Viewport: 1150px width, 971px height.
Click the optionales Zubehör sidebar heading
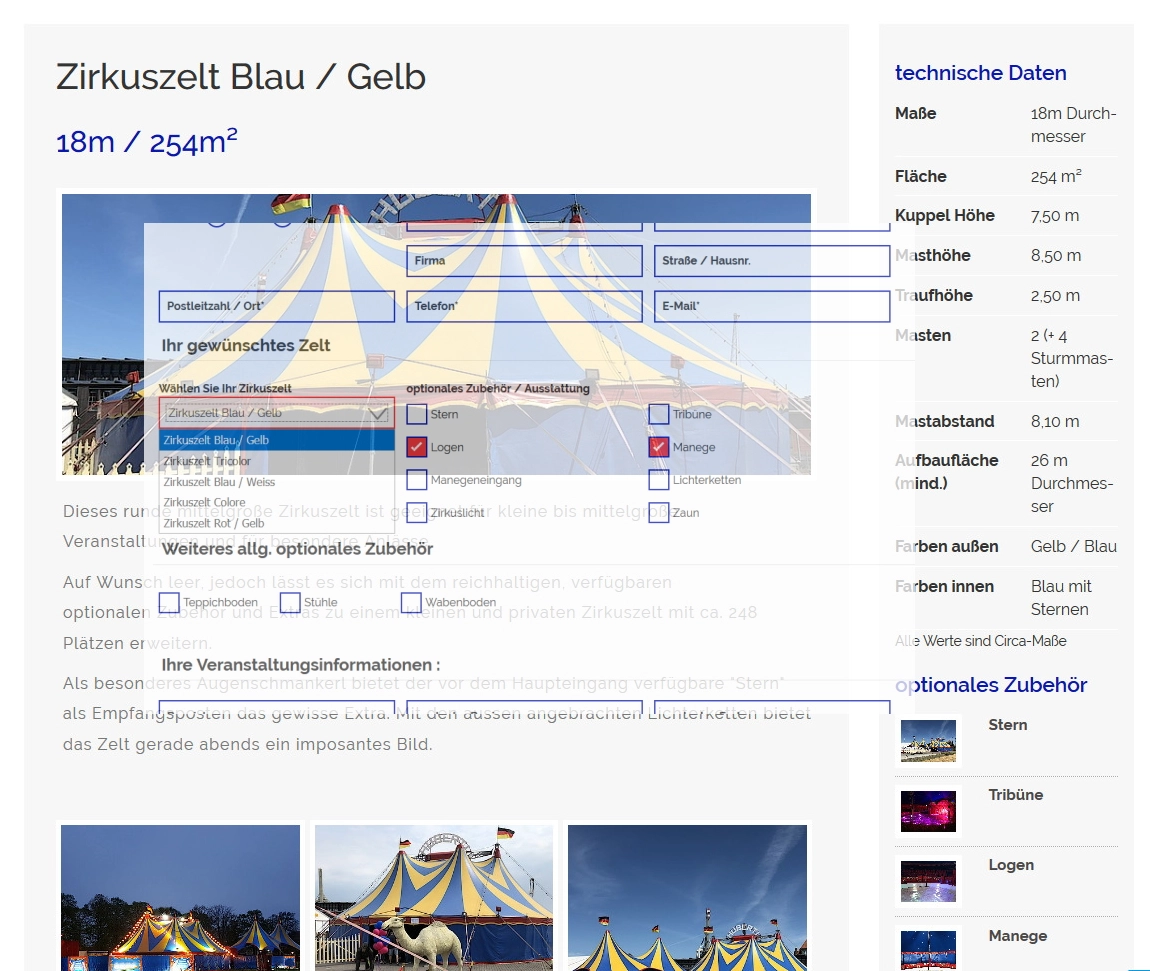click(x=991, y=685)
